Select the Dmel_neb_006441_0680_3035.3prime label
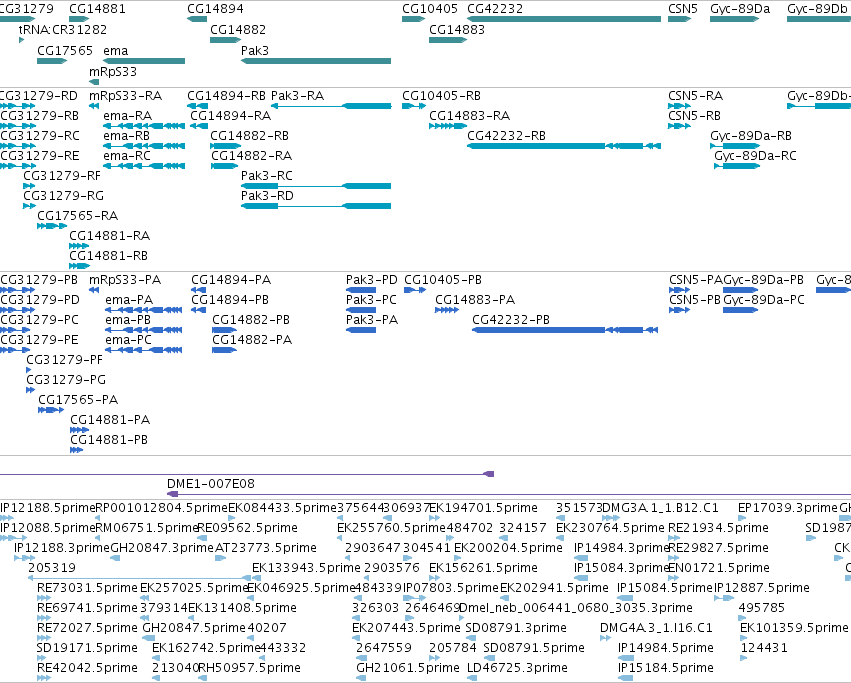 [576, 608]
